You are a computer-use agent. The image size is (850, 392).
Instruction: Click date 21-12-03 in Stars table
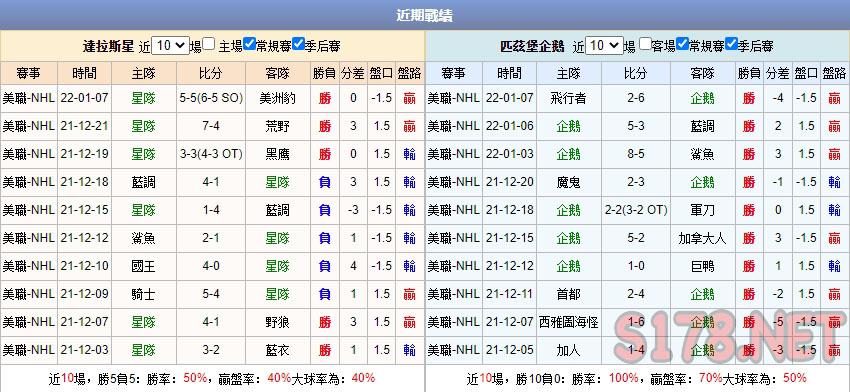tap(85, 350)
